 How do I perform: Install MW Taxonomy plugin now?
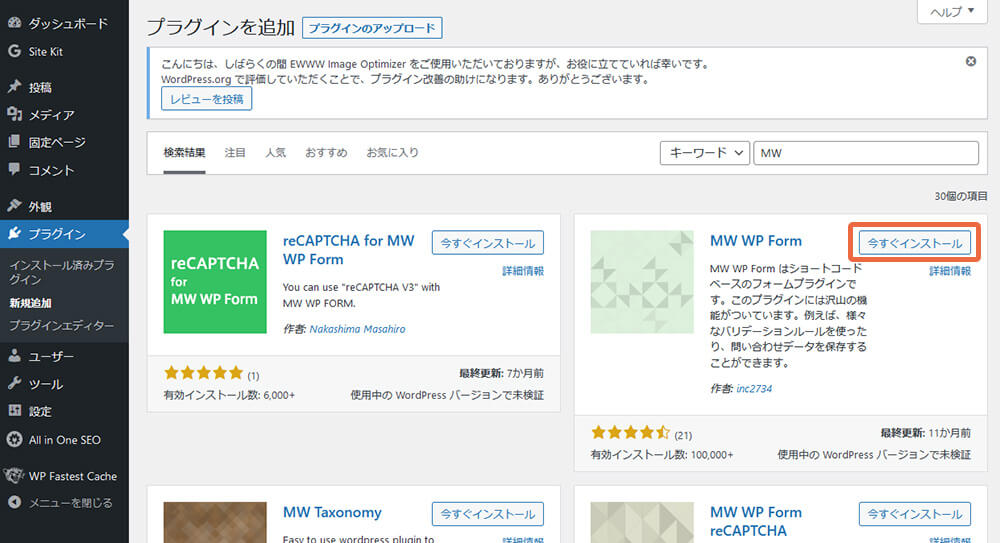click(x=488, y=514)
